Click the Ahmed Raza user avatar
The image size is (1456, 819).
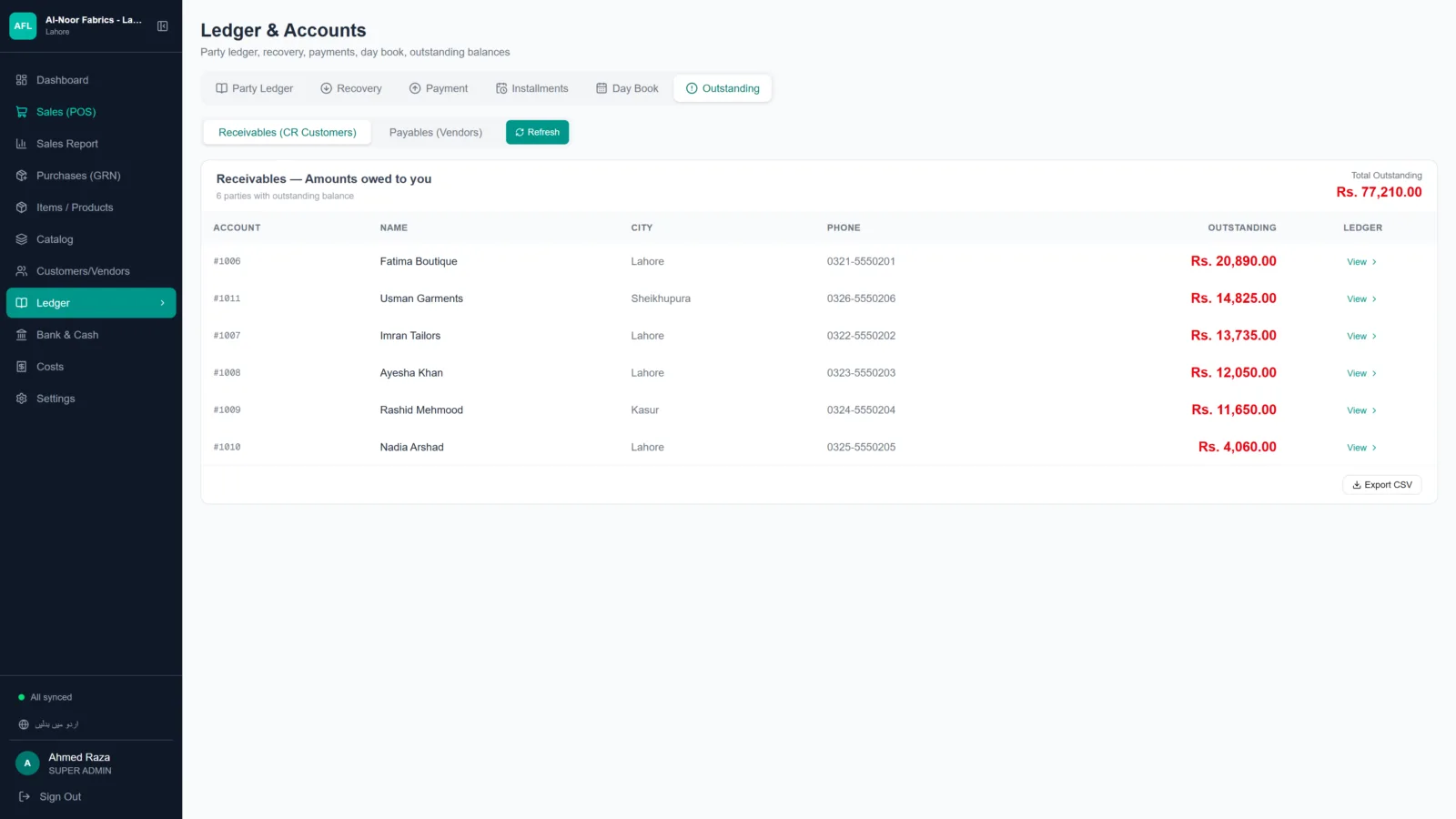(27, 763)
